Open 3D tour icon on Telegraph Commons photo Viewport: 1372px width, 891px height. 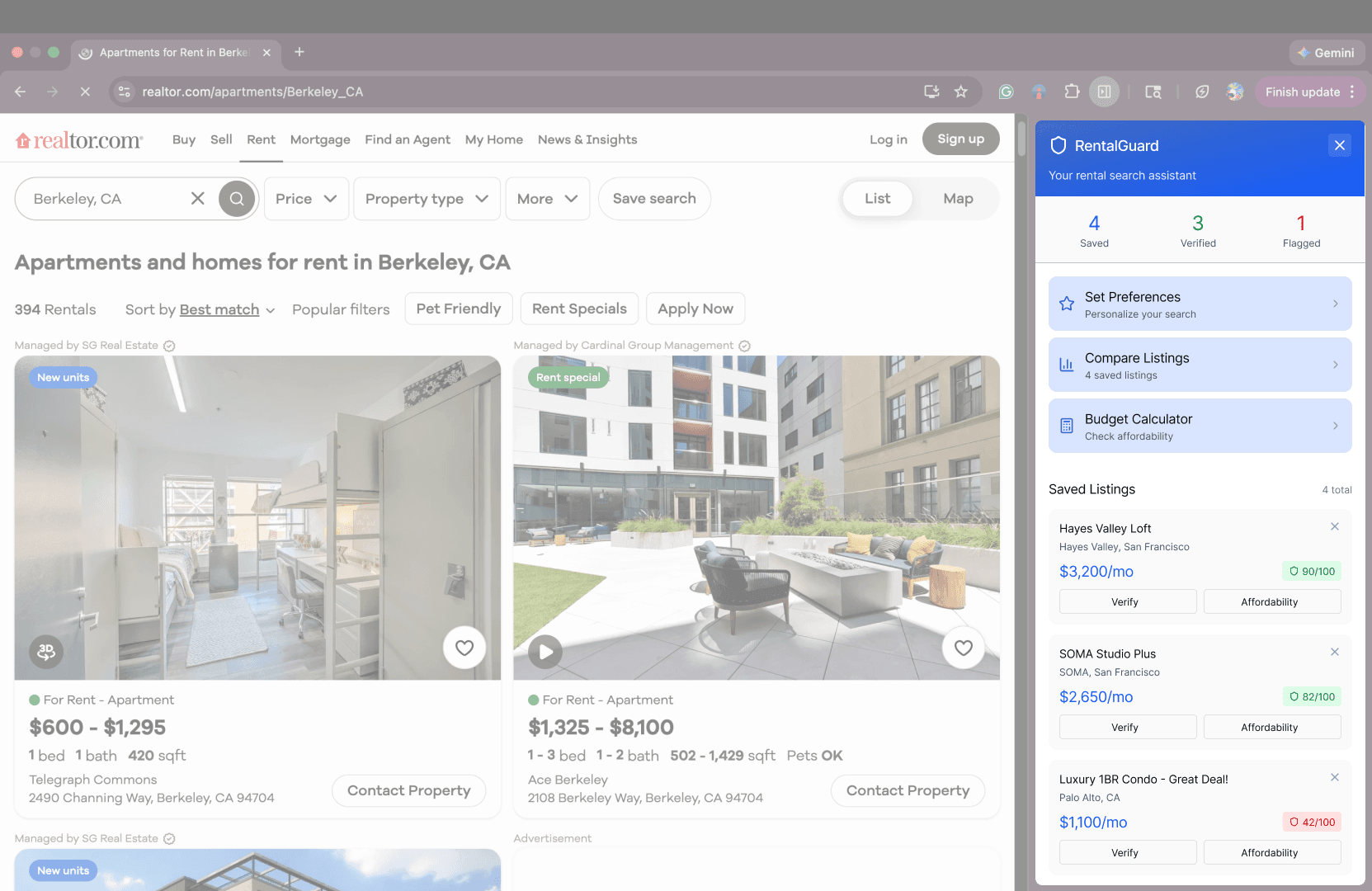[x=46, y=652]
